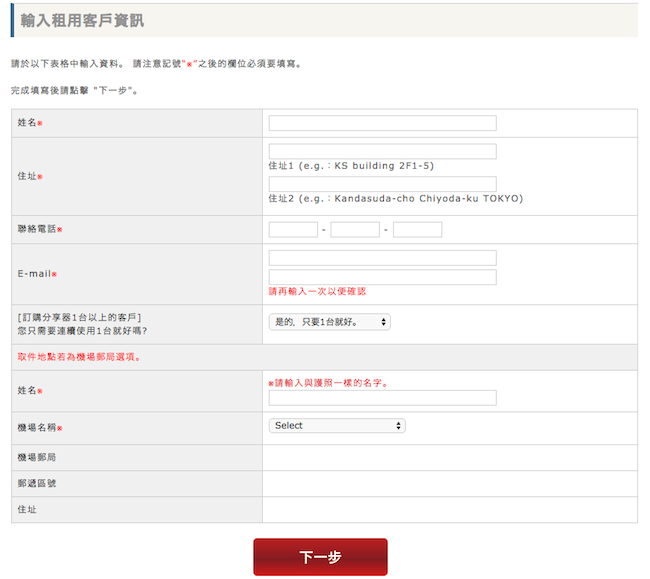
Task: Click the red 取件地點若為機場郵局選項 notice
Action: coord(78,357)
